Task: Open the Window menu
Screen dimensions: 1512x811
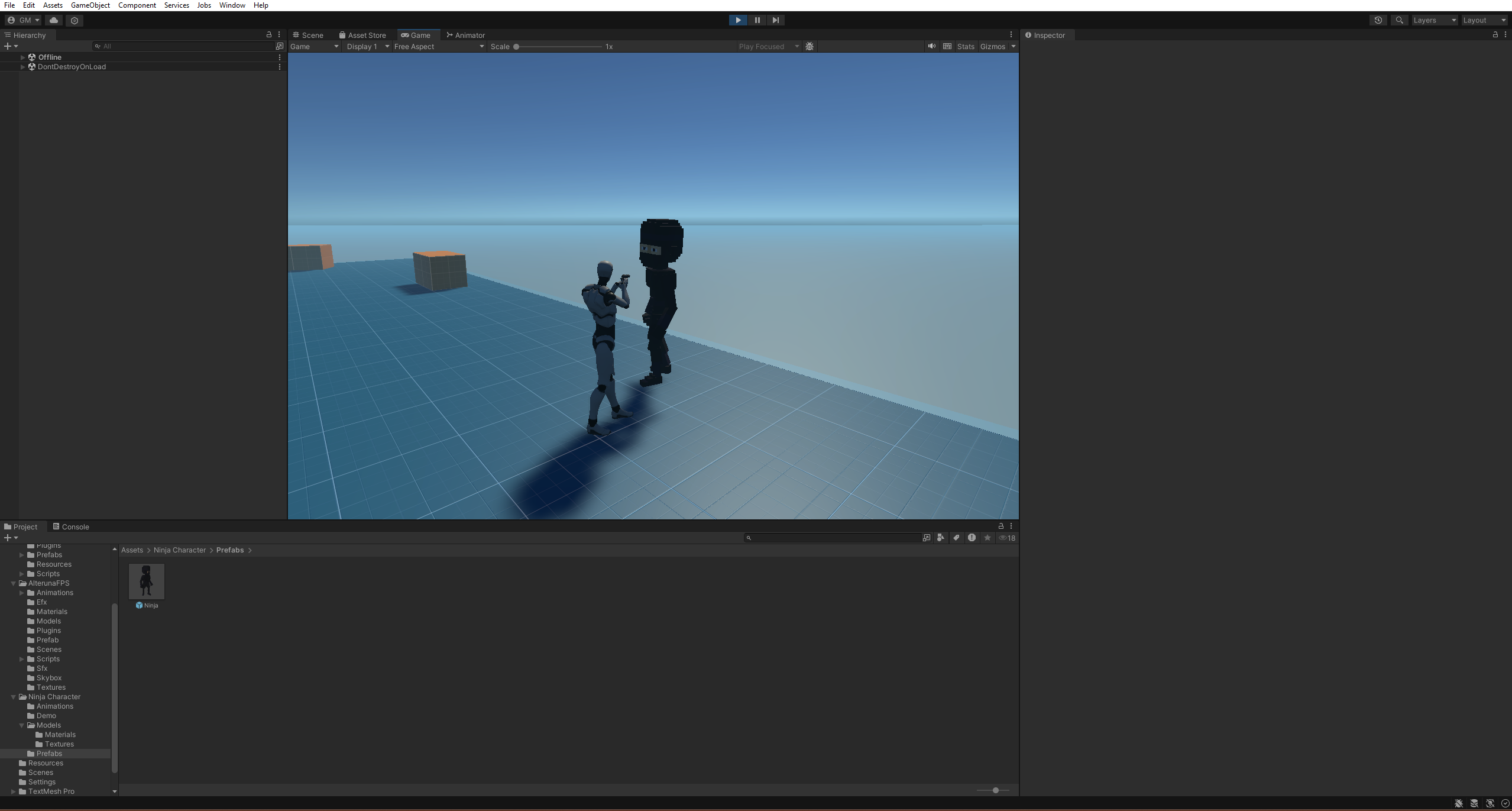Action: click(x=232, y=5)
